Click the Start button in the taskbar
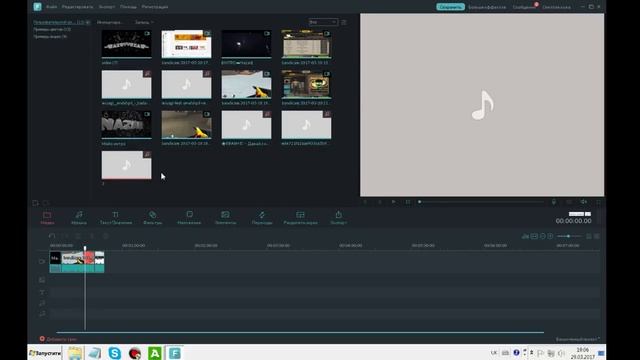Screen dimensions: 640x360 click(x=45, y=353)
